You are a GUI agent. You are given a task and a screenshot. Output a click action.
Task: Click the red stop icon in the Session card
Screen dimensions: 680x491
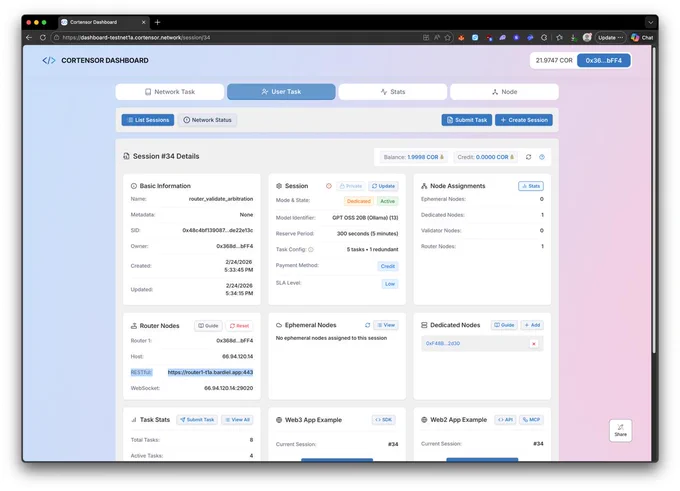(329, 186)
